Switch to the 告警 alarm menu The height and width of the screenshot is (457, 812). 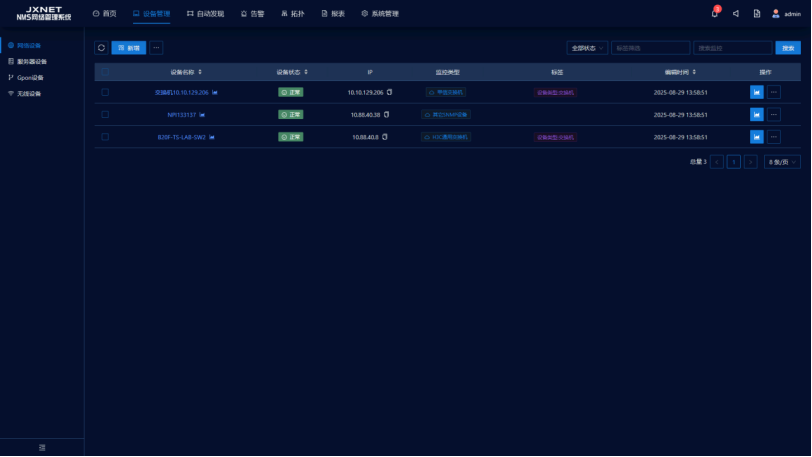tap(252, 14)
